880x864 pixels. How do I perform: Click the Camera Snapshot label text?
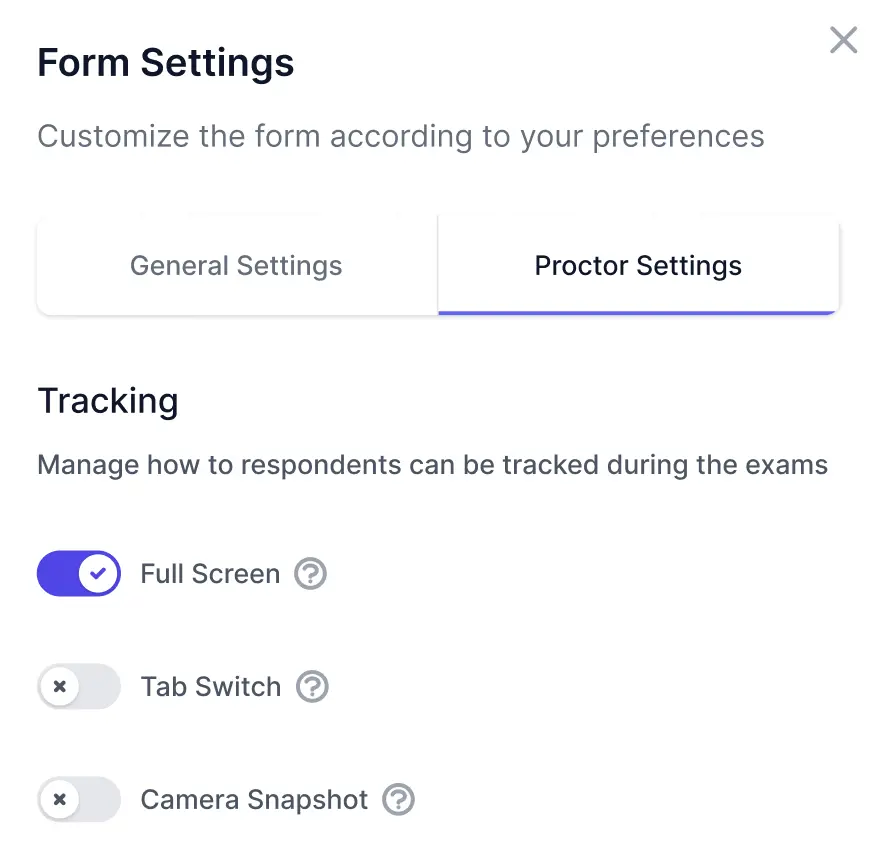point(253,800)
